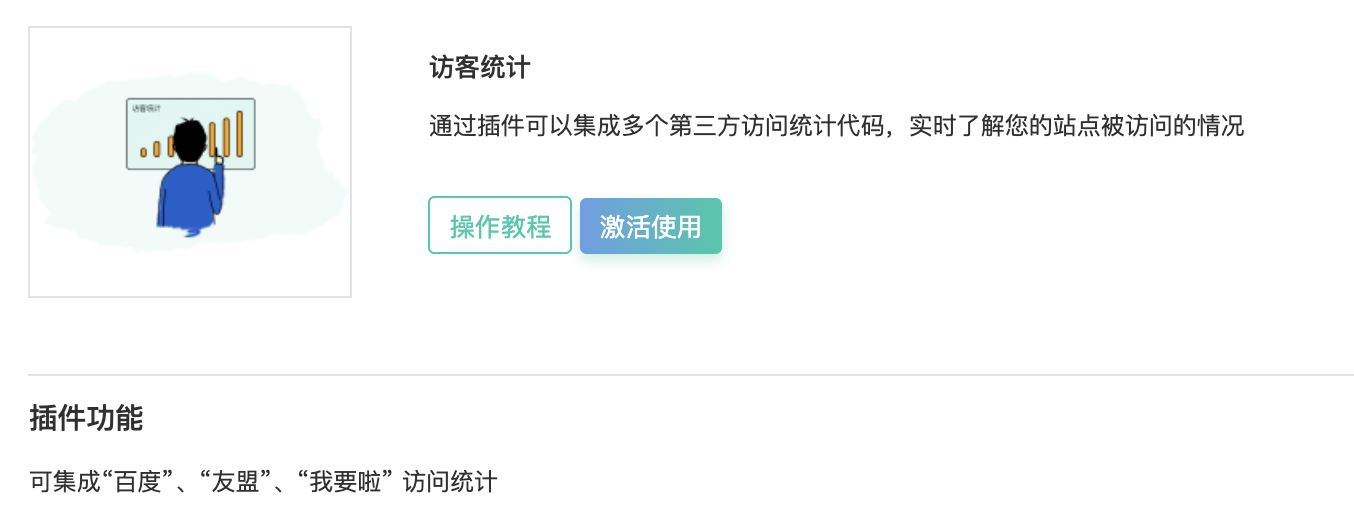Click the “百度” text in feature list
1354x524 pixels.
pos(147,483)
